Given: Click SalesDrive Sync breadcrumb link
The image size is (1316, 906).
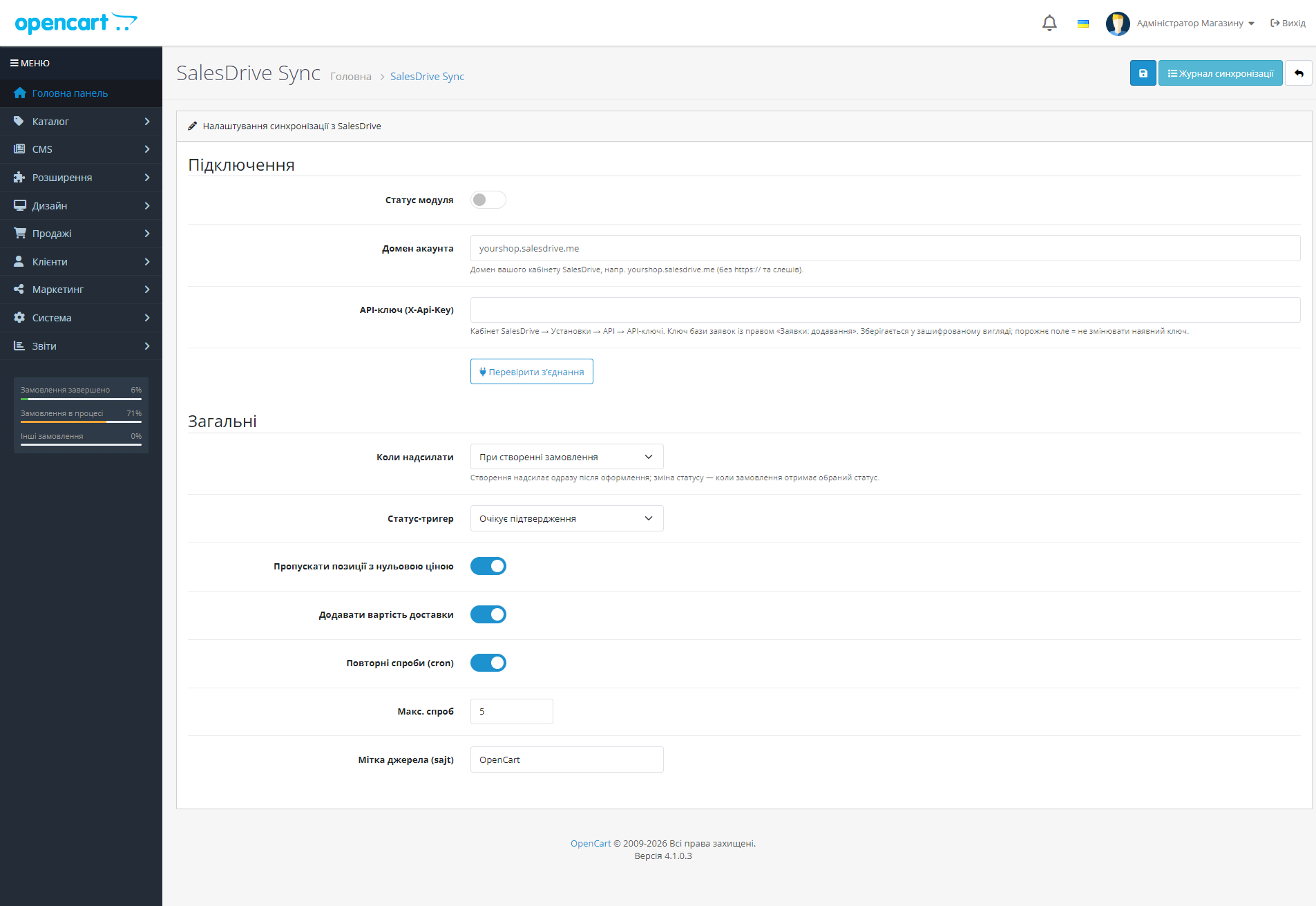Looking at the screenshot, I should pos(427,76).
